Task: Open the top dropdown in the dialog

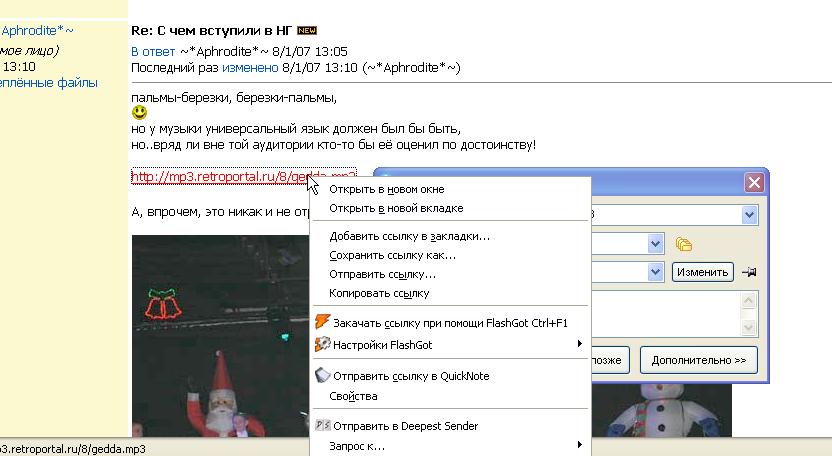Action: pyautogui.click(x=749, y=215)
